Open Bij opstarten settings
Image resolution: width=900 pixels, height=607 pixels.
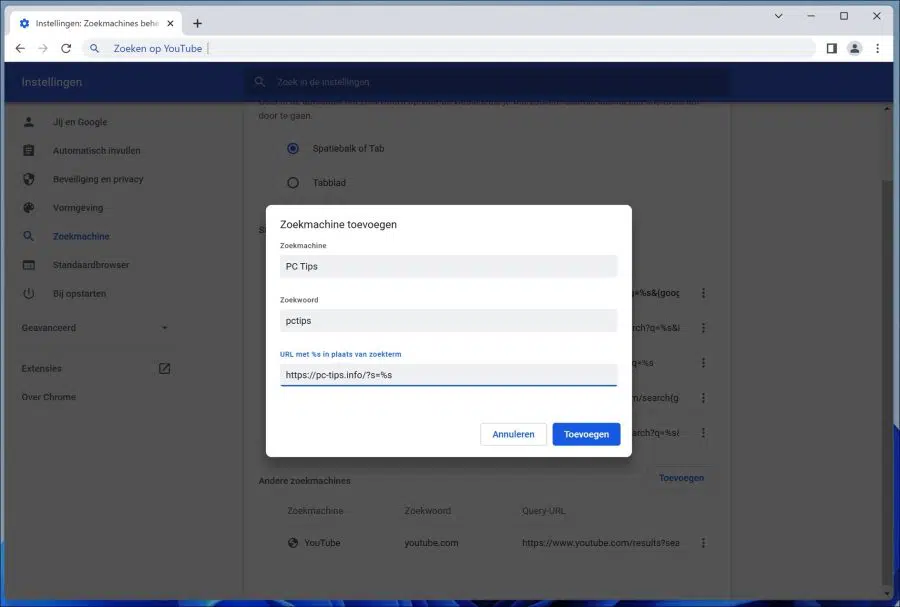tap(79, 293)
